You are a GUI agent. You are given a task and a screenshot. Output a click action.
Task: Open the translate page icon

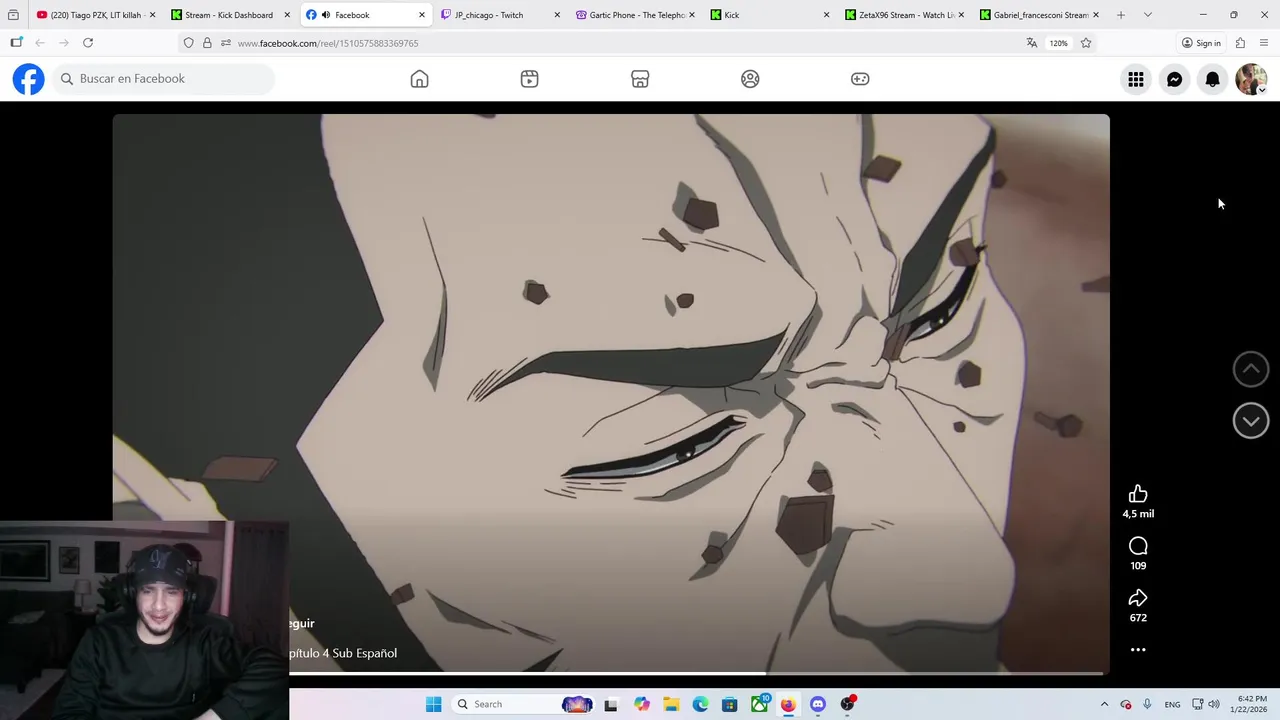(x=1032, y=43)
